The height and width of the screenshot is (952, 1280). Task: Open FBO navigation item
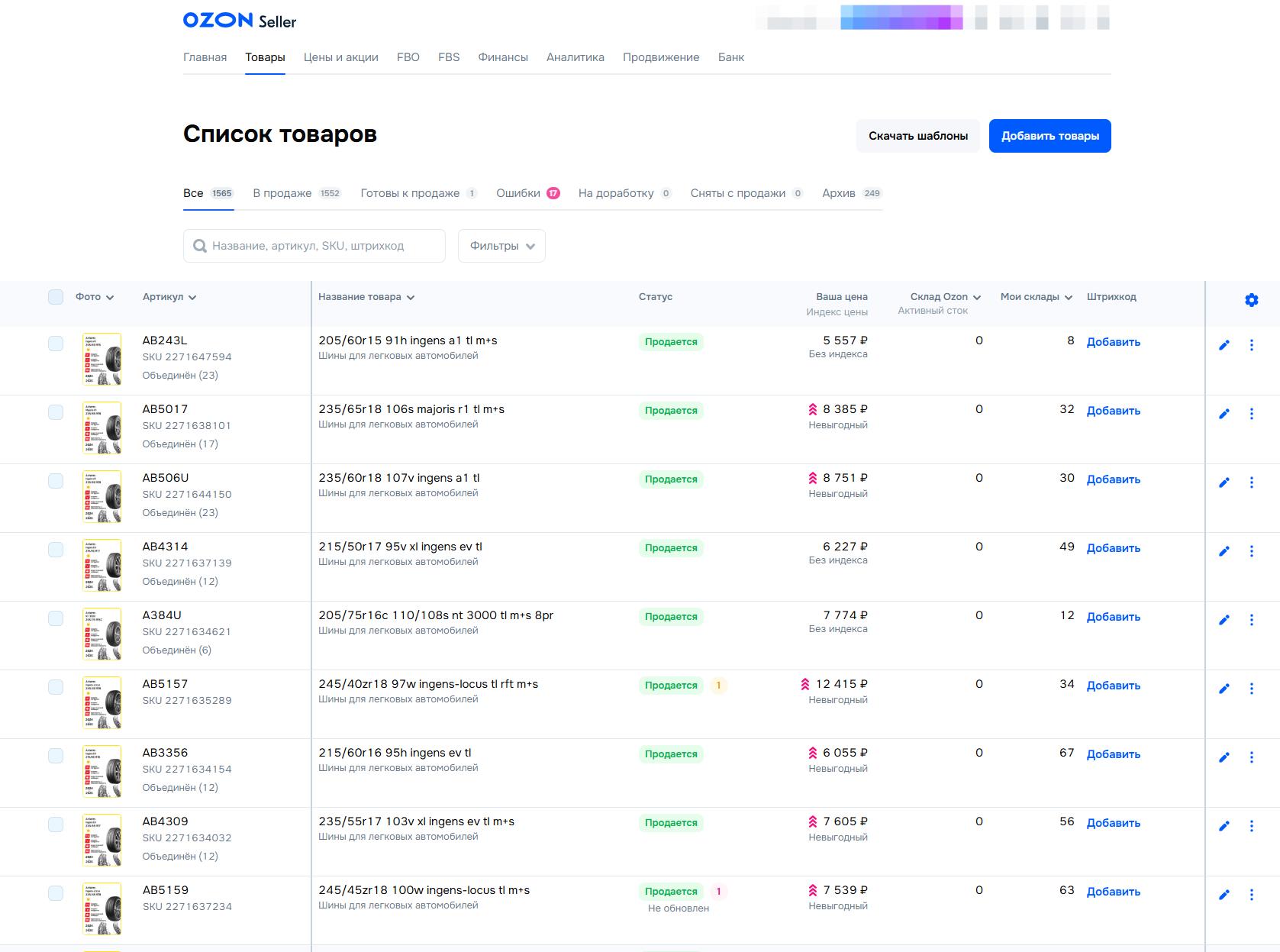coord(408,57)
